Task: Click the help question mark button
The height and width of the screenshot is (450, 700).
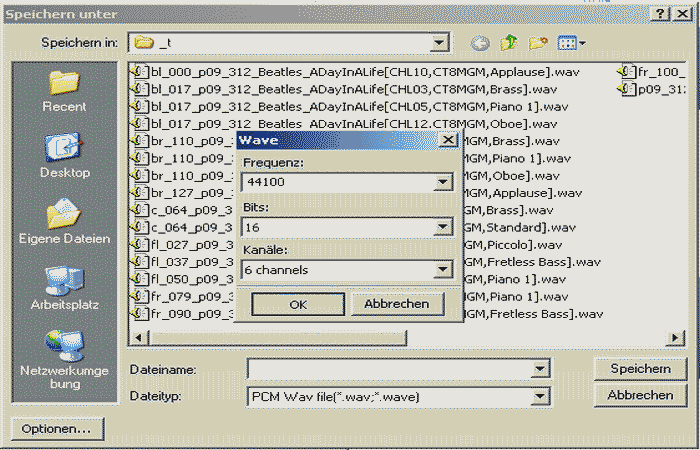Action: [661, 13]
